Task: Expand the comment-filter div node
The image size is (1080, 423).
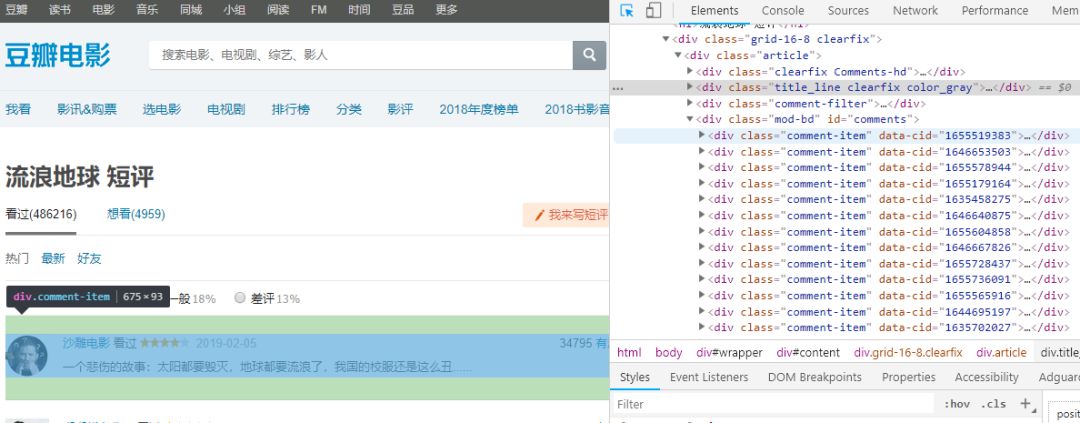Action: 690,103
